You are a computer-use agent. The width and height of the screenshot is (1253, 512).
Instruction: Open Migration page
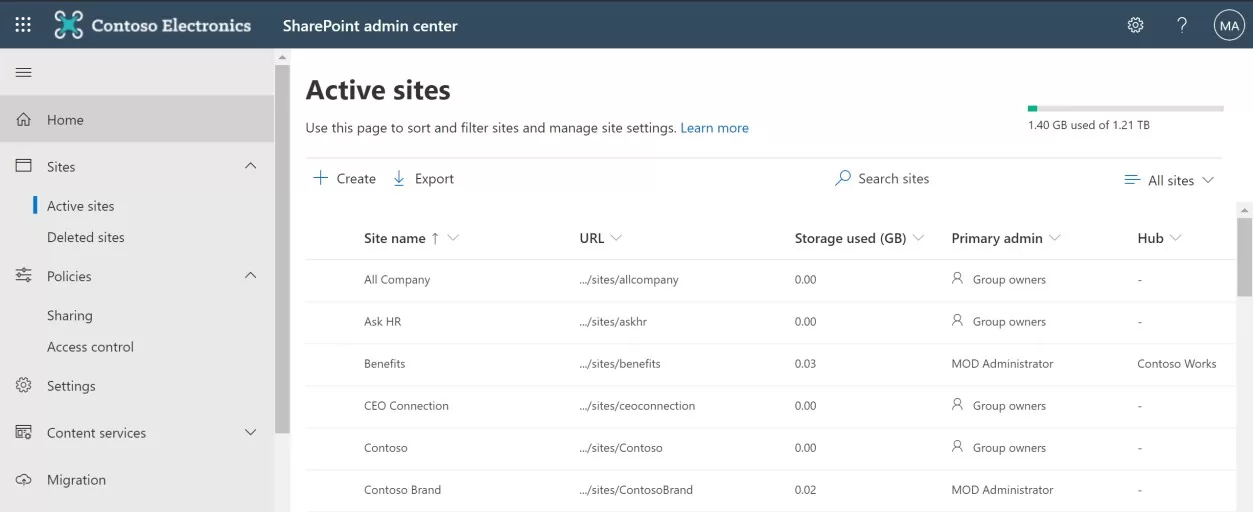(76, 480)
